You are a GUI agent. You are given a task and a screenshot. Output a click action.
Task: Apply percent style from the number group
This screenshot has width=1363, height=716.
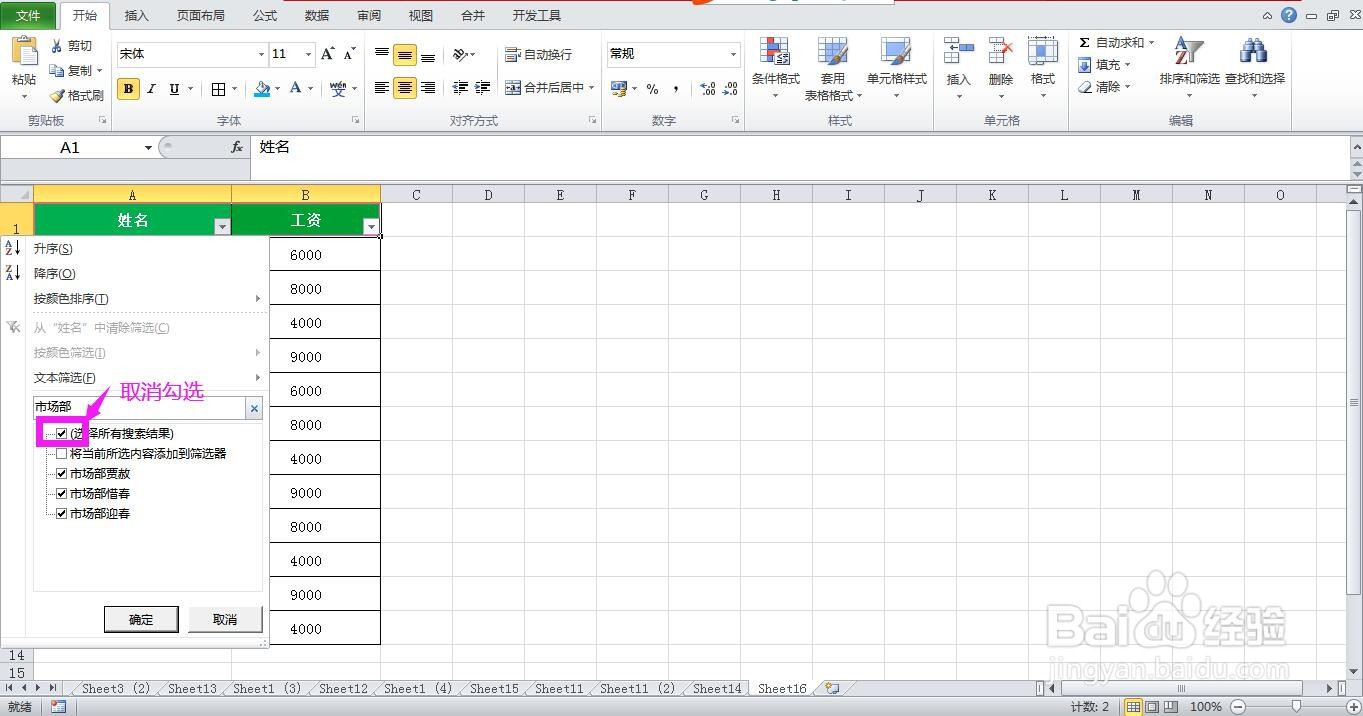click(x=652, y=88)
